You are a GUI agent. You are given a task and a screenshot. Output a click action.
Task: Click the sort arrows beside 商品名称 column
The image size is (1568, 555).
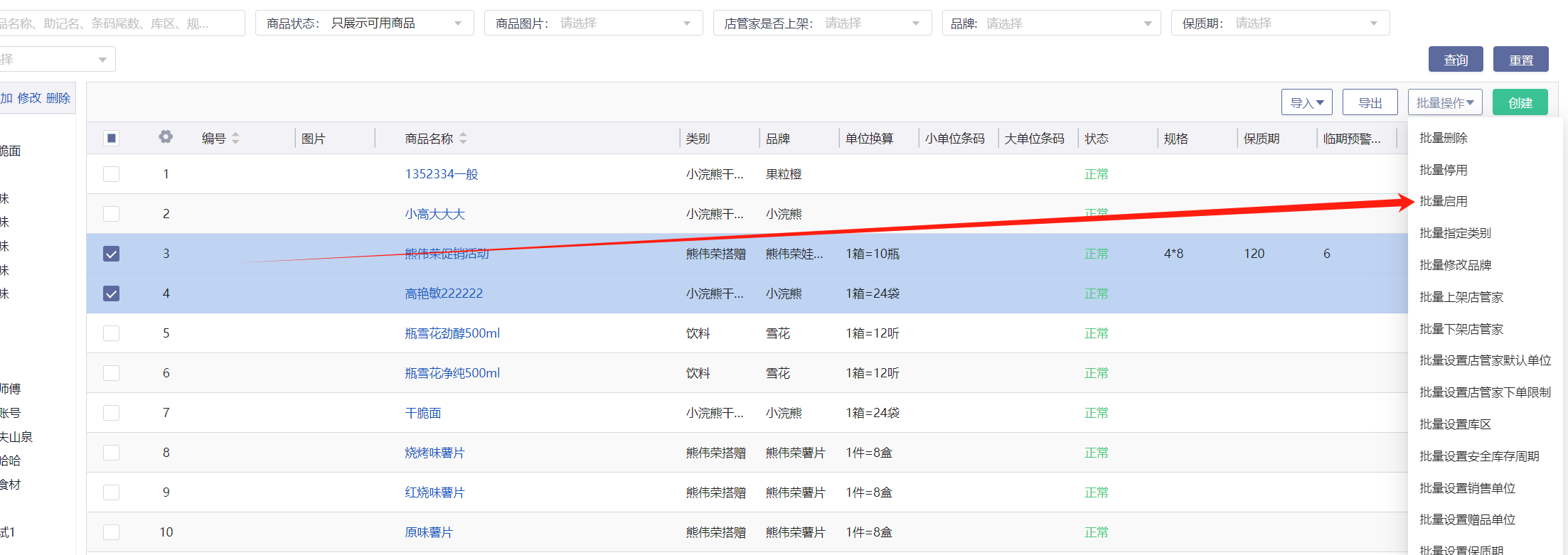click(463, 139)
